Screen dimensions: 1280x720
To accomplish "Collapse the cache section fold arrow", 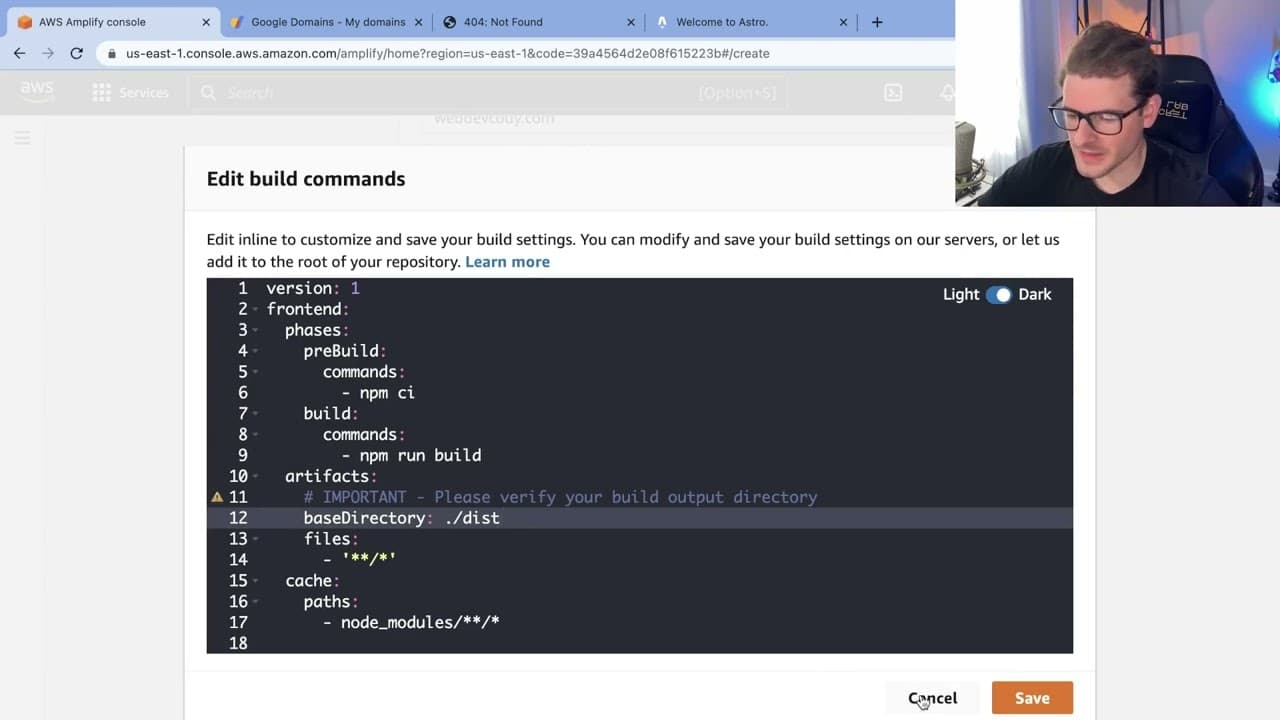I will click(256, 581).
